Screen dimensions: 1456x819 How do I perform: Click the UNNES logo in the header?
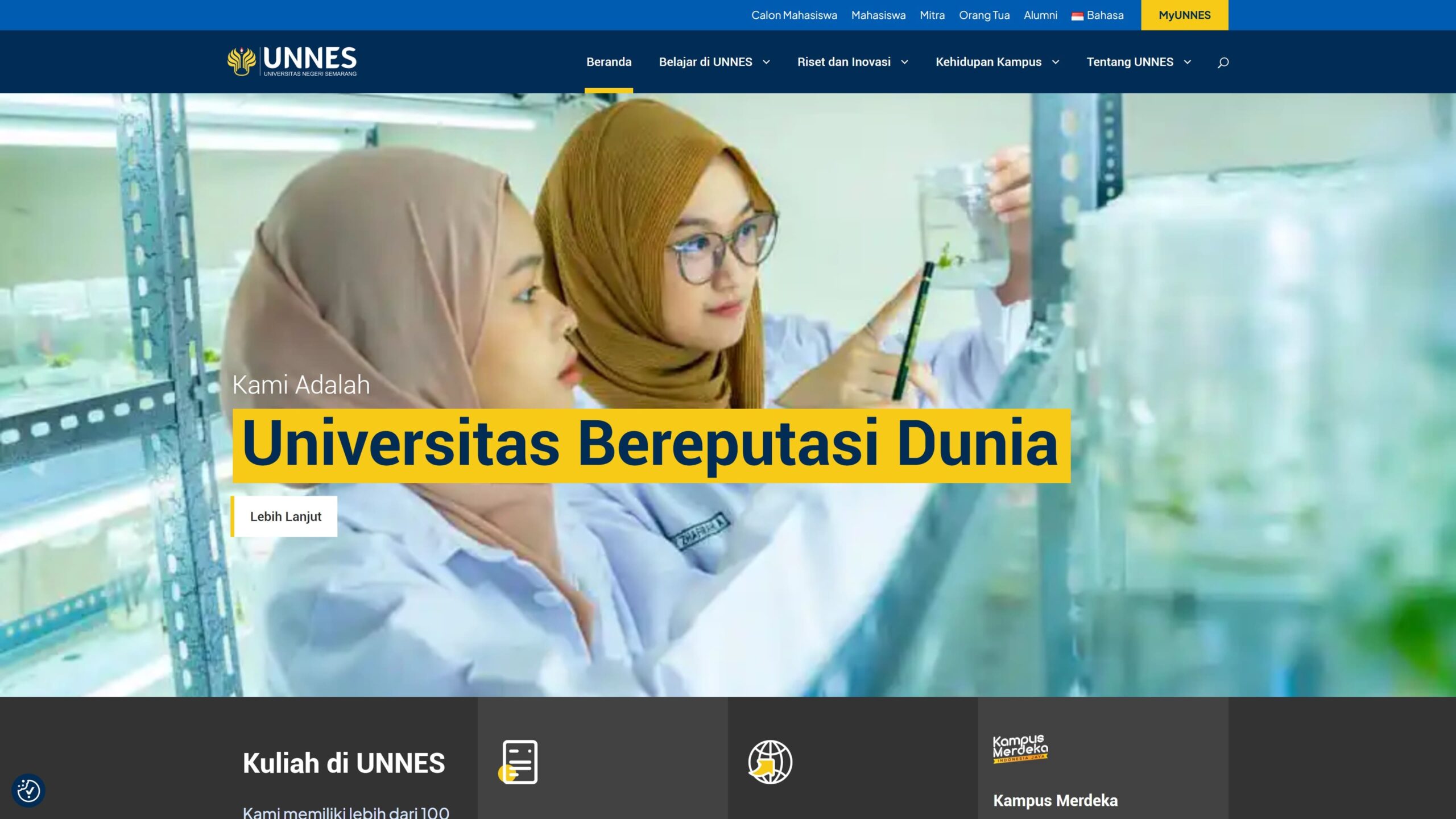pyautogui.click(x=292, y=61)
